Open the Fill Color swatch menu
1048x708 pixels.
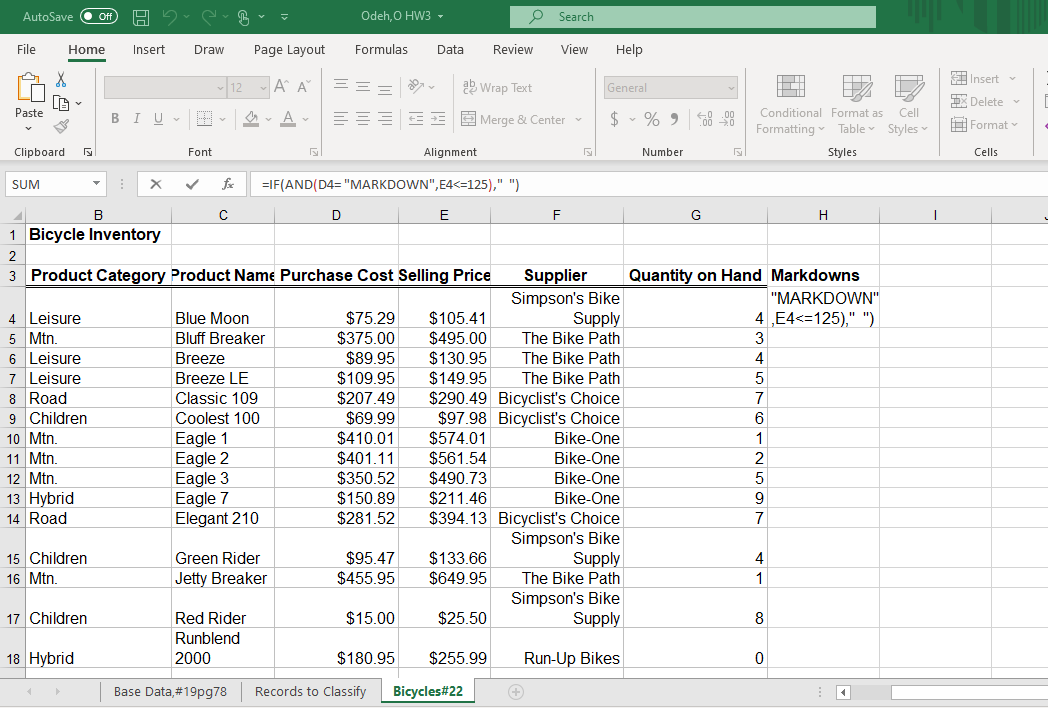268,118
